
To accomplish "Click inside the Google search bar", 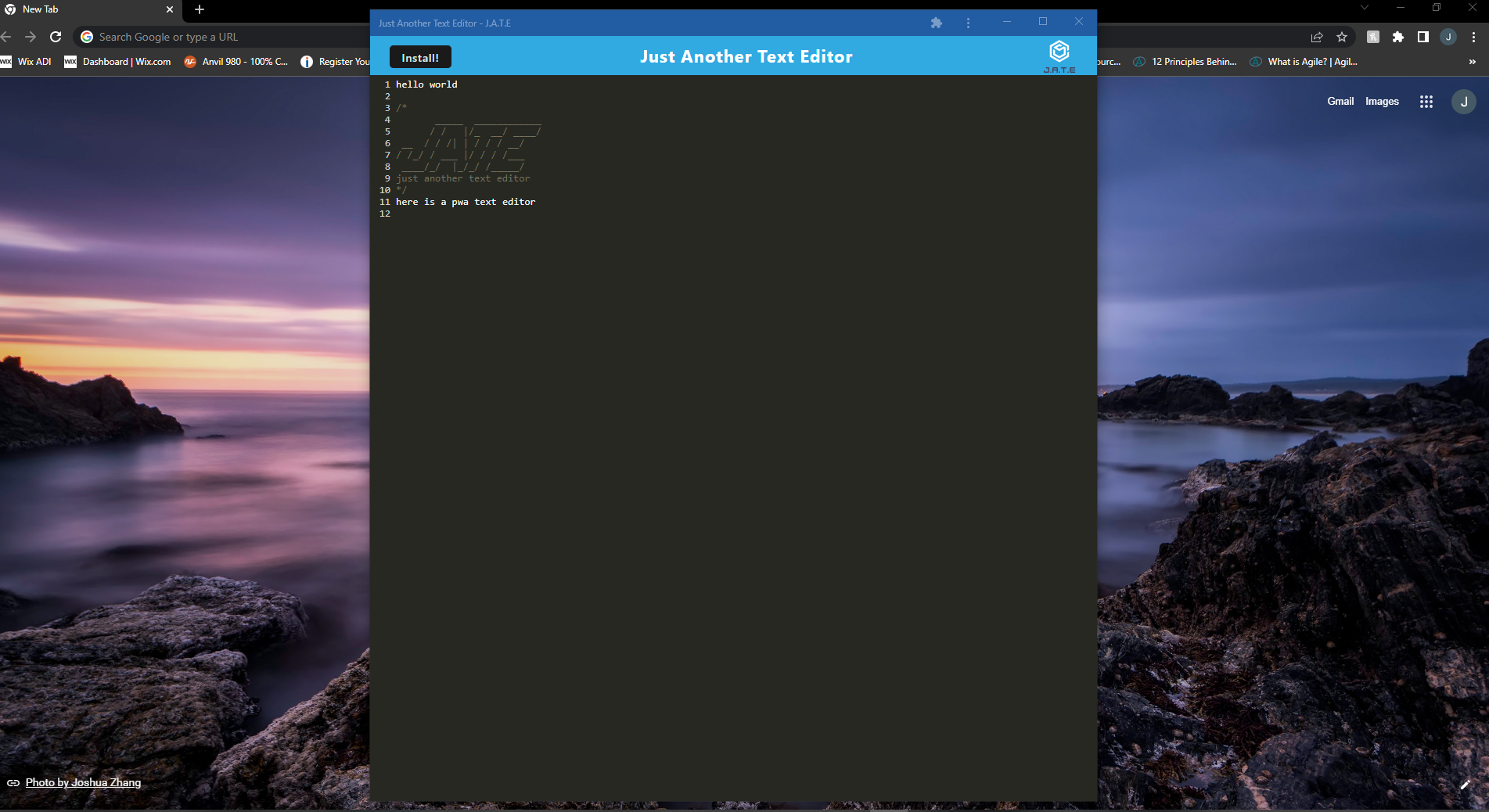I will click(196, 37).
